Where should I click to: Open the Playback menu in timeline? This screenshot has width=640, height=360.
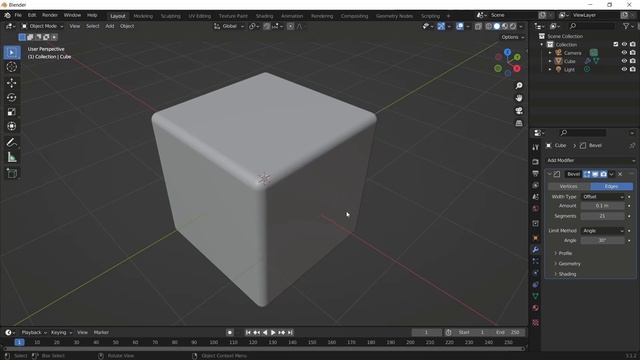click(x=33, y=332)
